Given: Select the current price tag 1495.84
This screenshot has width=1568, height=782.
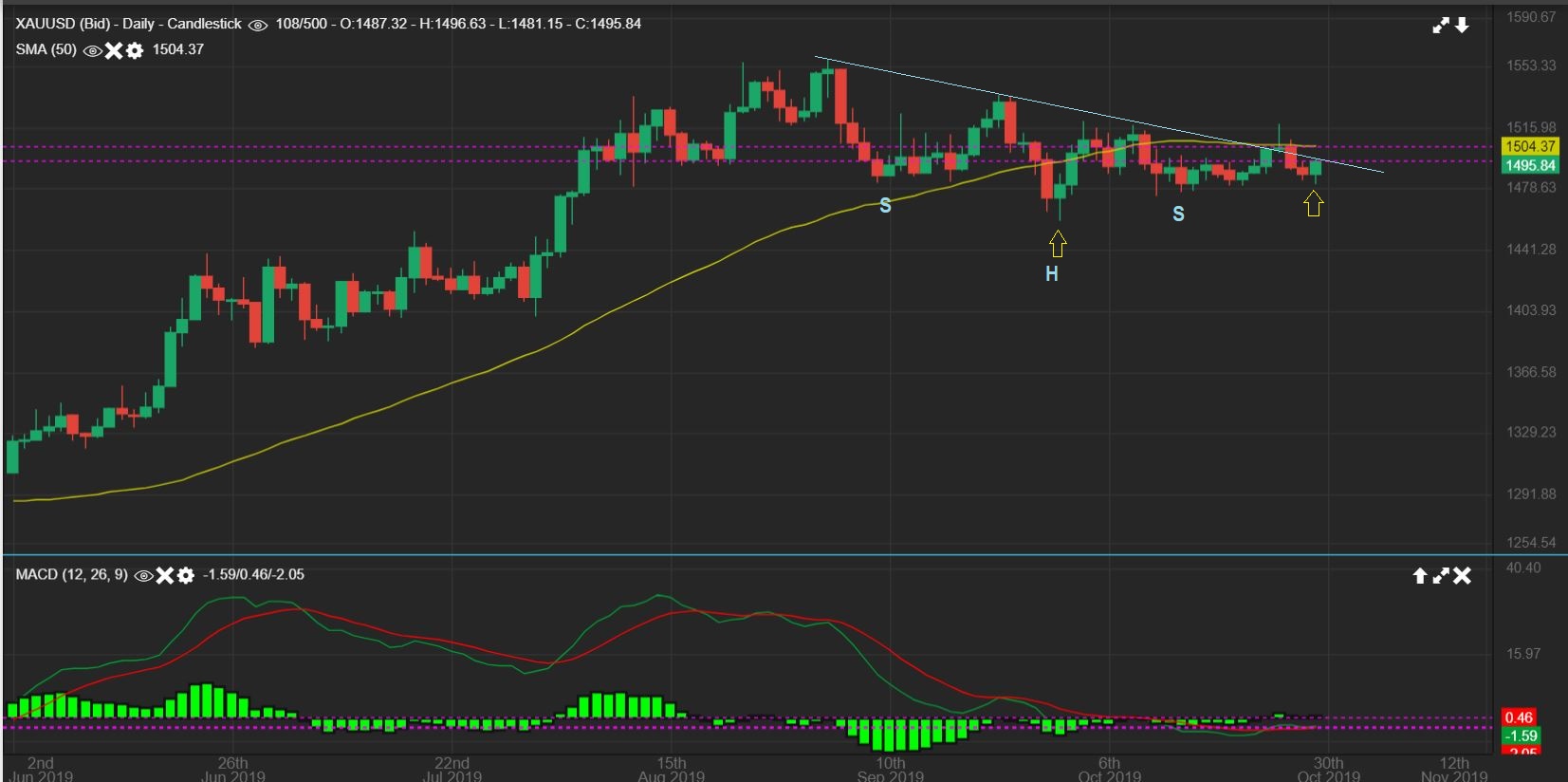Looking at the screenshot, I should pos(1530,165).
